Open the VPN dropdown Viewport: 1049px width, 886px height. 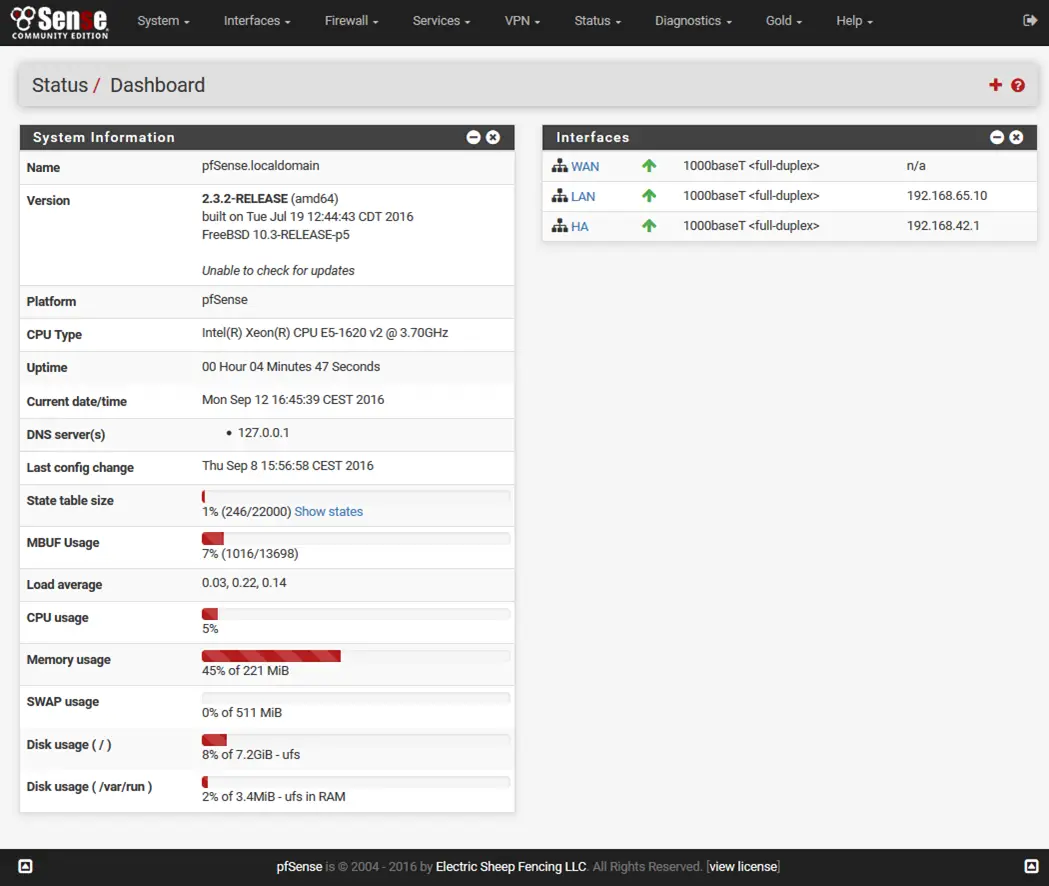pos(522,21)
